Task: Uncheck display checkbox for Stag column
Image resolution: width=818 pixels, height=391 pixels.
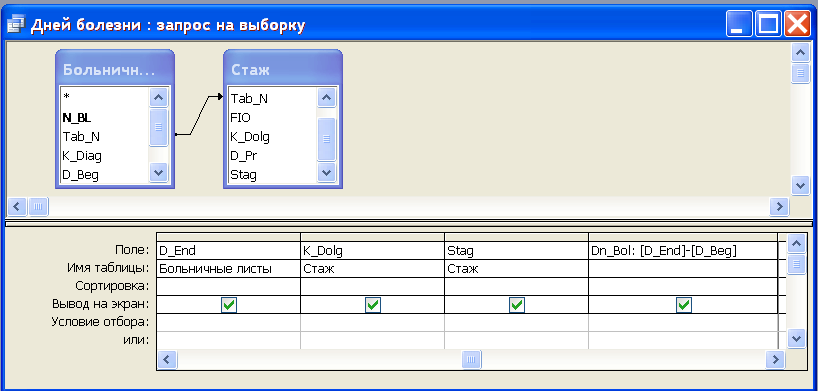Action: coord(516,305)
